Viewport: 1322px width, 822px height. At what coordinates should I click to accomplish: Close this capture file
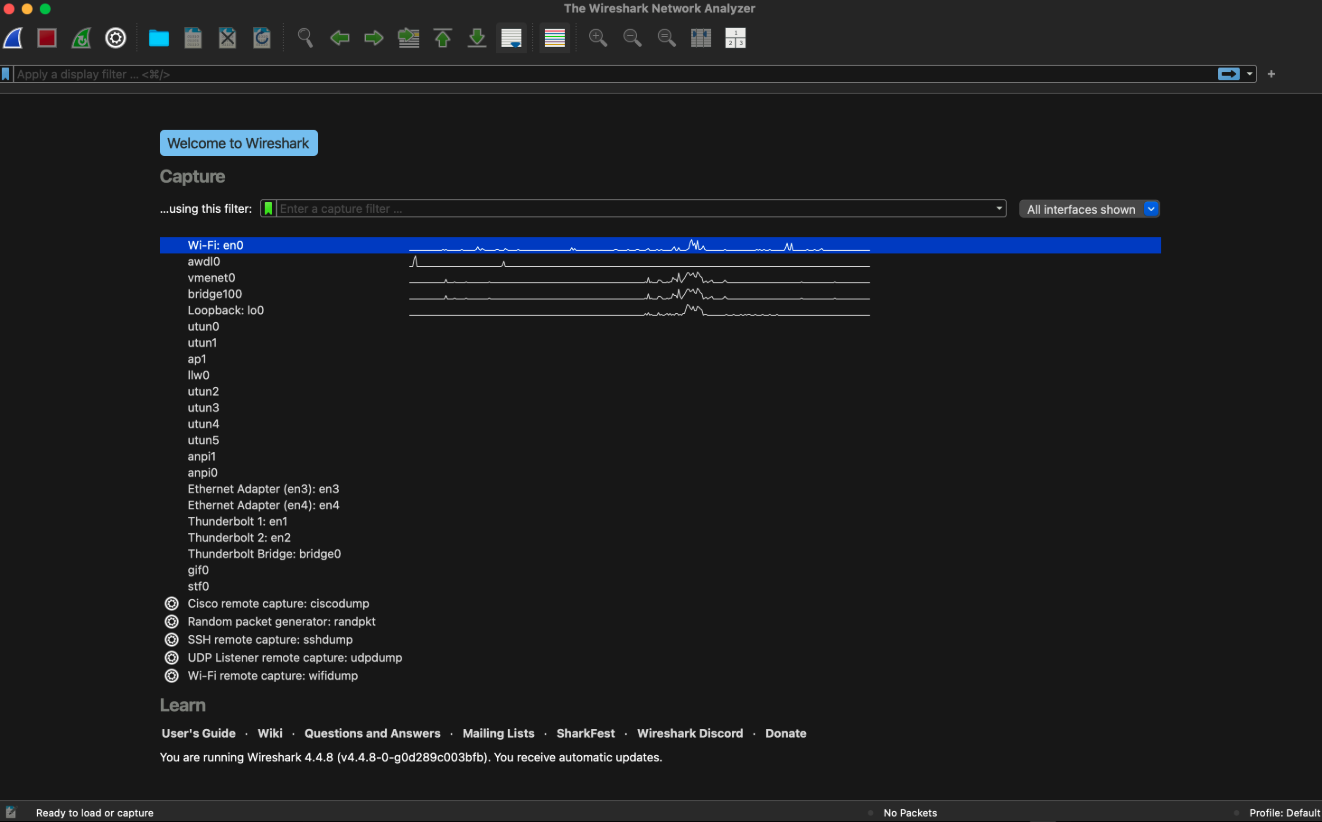tap(227, 38)
